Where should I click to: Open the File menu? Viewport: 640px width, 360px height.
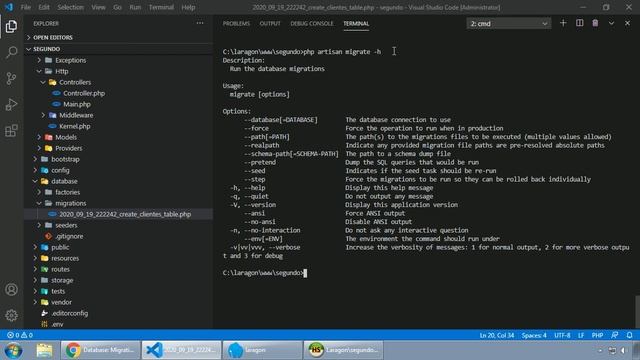[26, 7]
